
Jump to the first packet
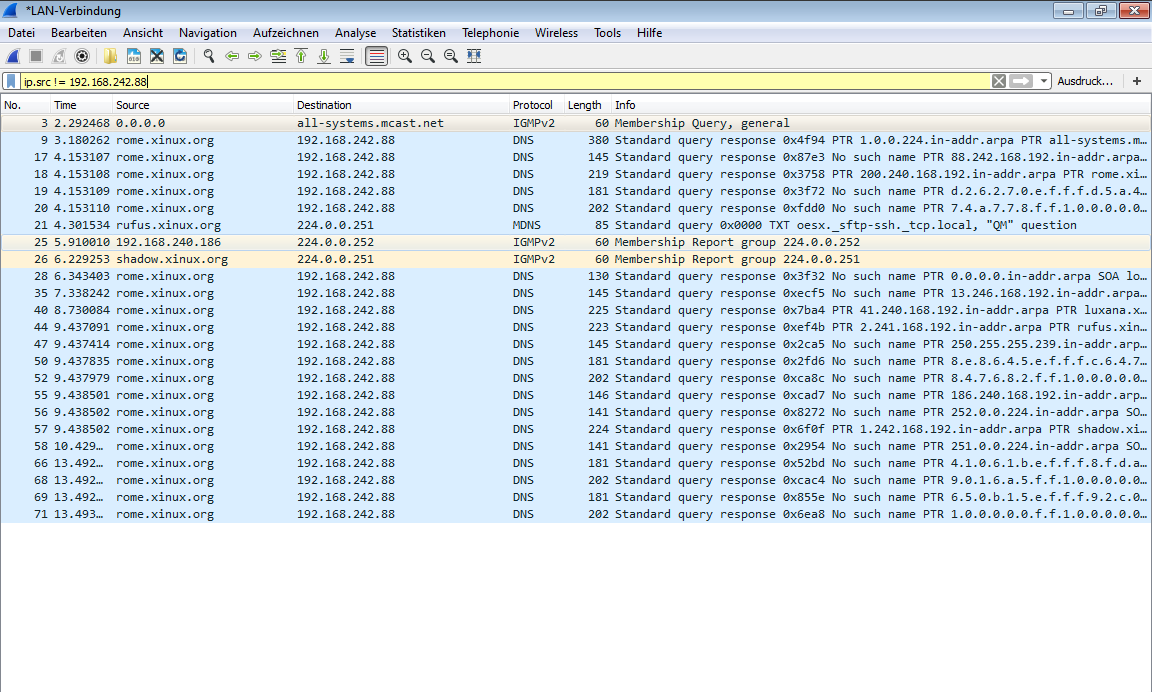pyautogui.click(x=301, y=56)
